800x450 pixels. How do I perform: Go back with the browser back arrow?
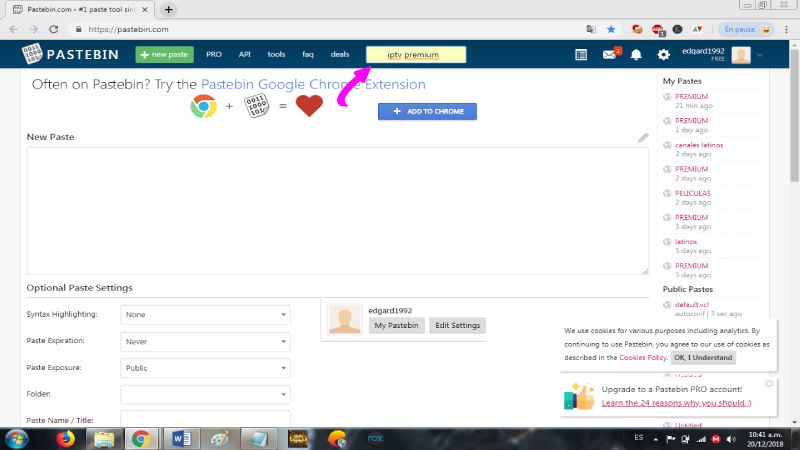pyautogui.click(x=14, y=30)
